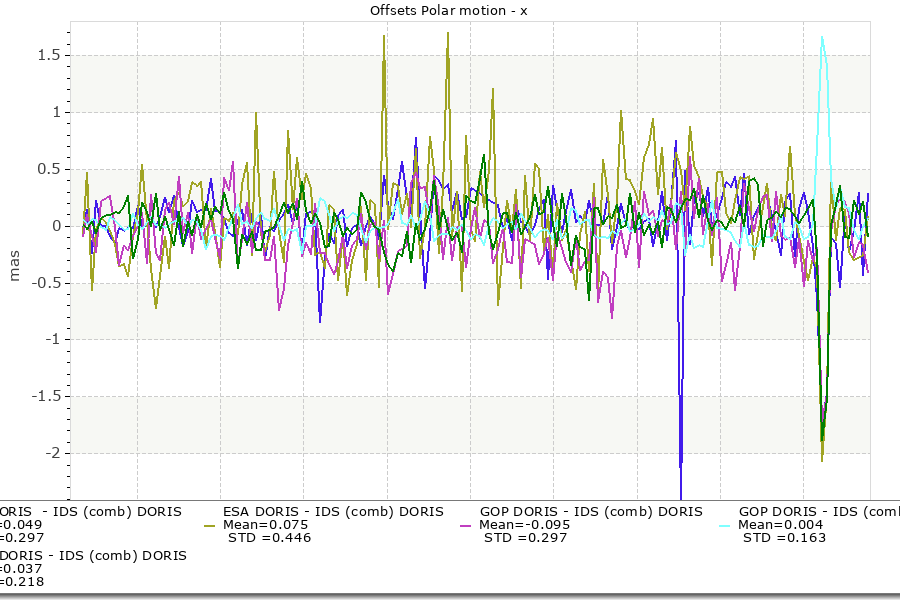Click the partially hidden legend value '=0.049'
This screenshot has width=900, height=600.
pos(22,525)
